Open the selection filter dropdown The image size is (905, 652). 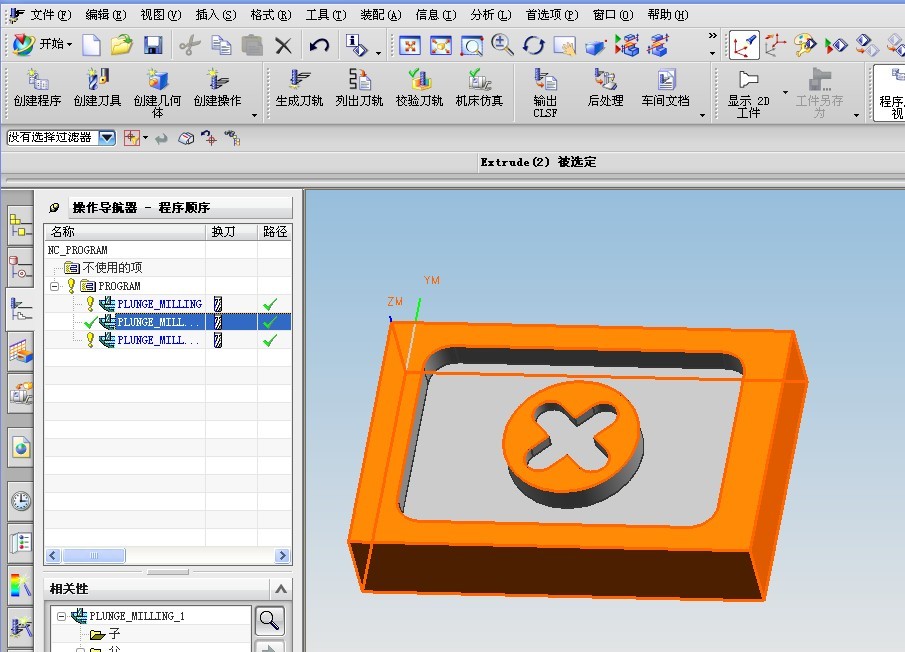click(106, 138)
